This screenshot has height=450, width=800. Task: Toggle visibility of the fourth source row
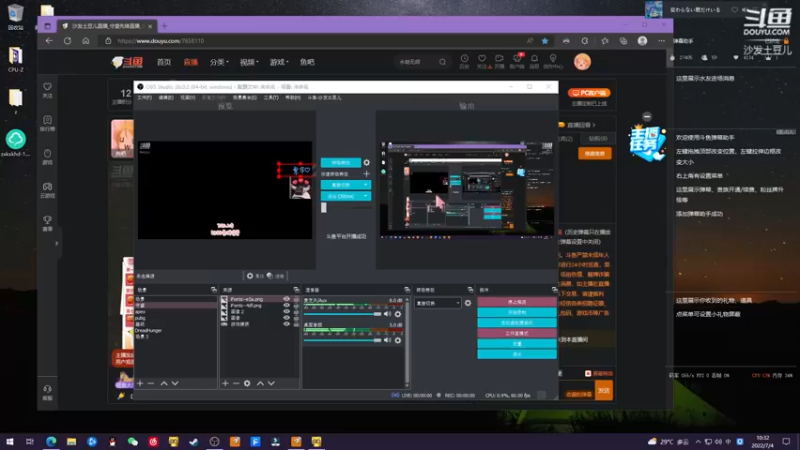[286, 318]
